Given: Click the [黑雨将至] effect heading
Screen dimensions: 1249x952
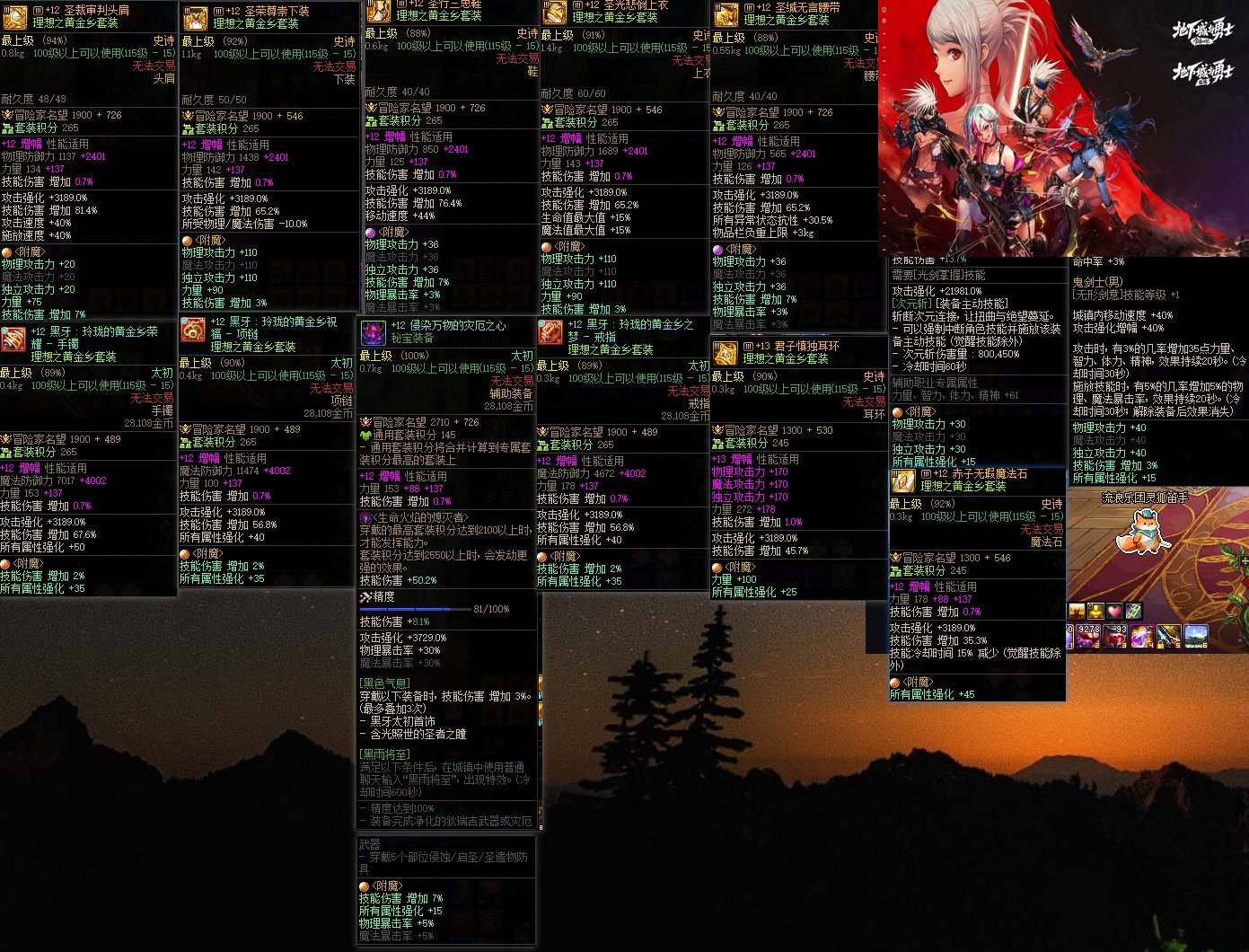Looking at the screenshot, I should tap(385, 755).
